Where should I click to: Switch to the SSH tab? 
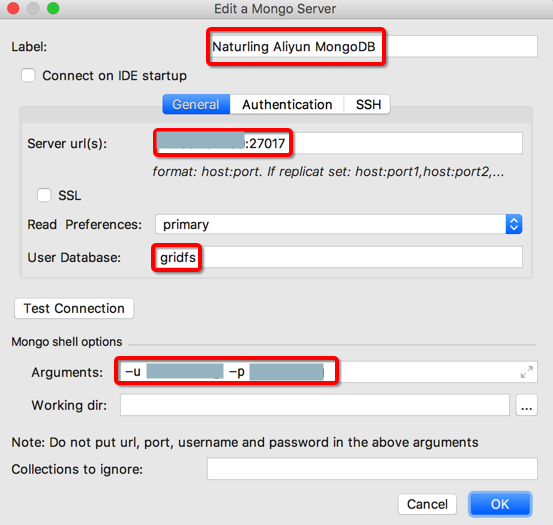click(368, 104)
